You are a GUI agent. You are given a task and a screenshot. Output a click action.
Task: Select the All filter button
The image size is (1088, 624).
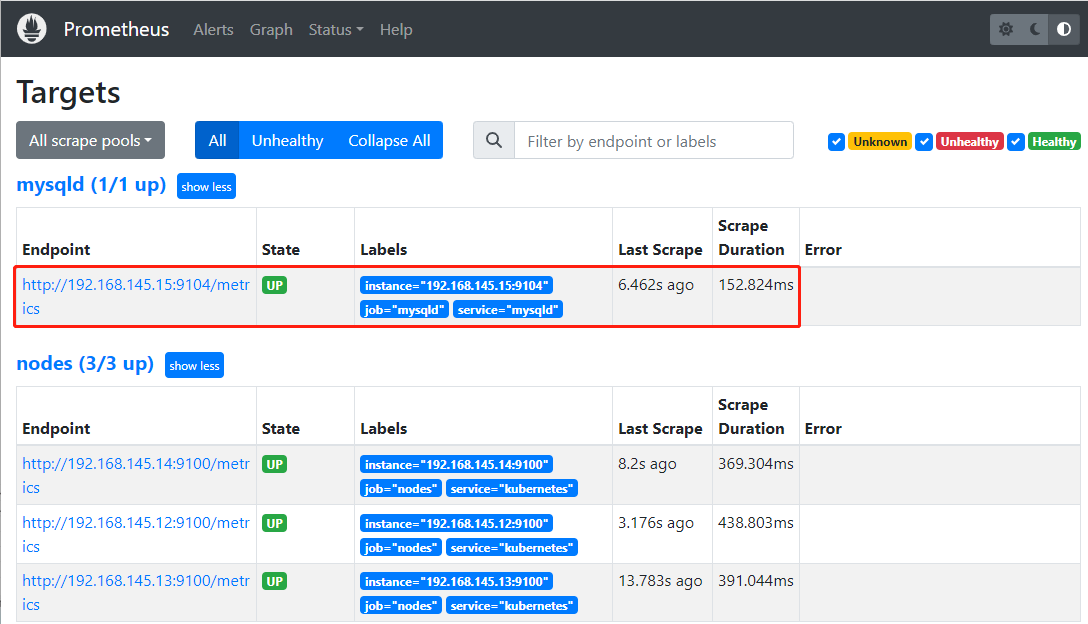(x=217, y=140)
